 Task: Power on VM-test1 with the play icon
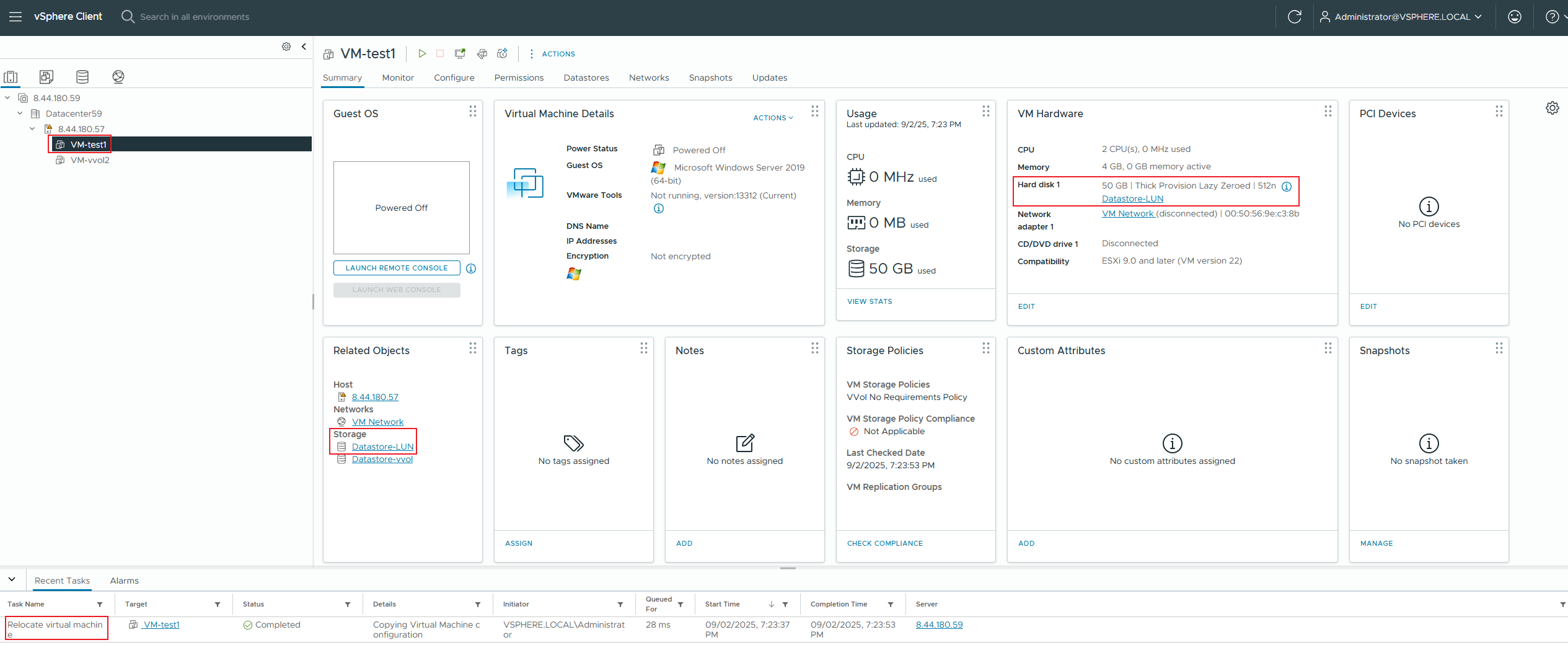(x=422, y=54)
